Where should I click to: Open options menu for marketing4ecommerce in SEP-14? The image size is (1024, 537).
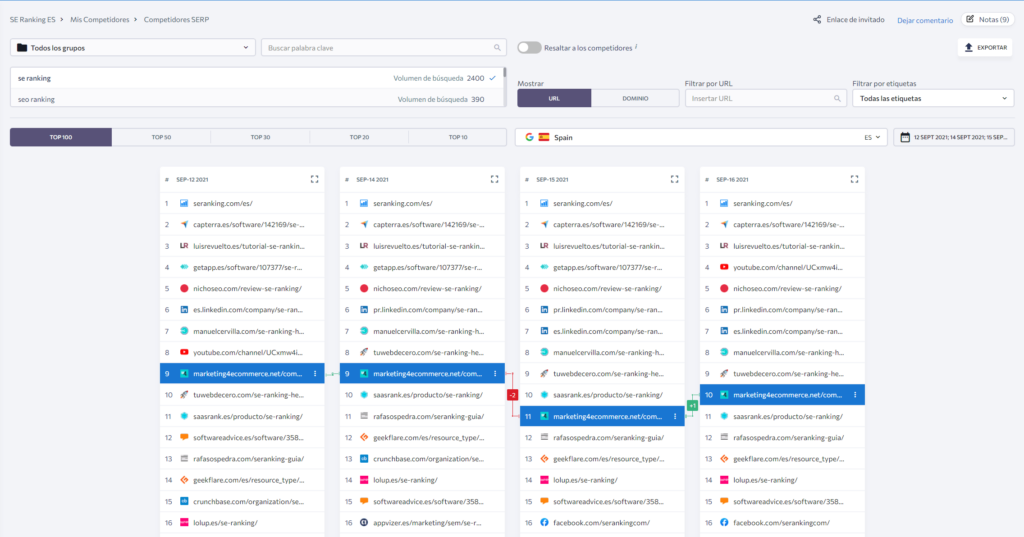click(495, 374)
